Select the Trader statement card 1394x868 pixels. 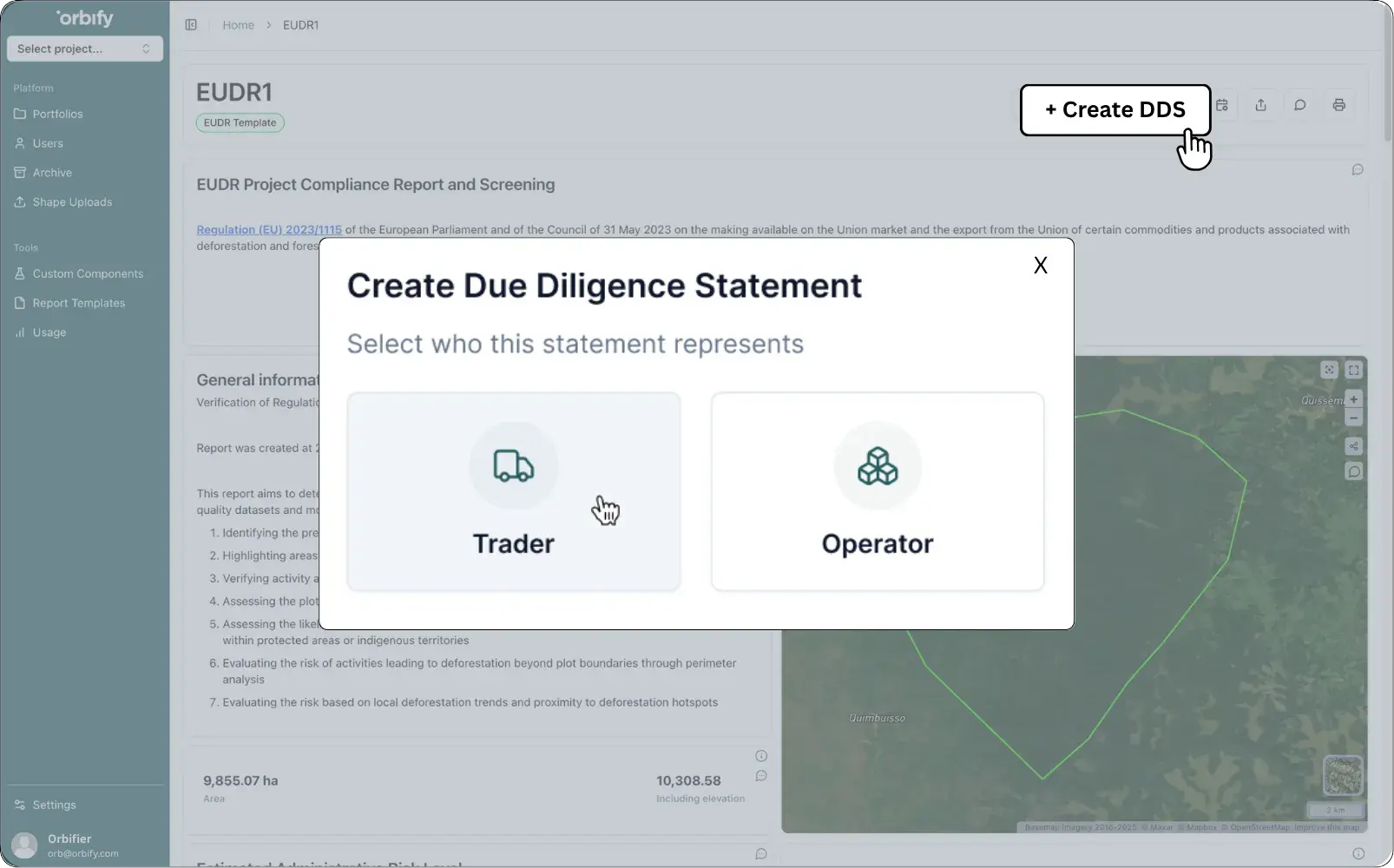pos(513,491)
